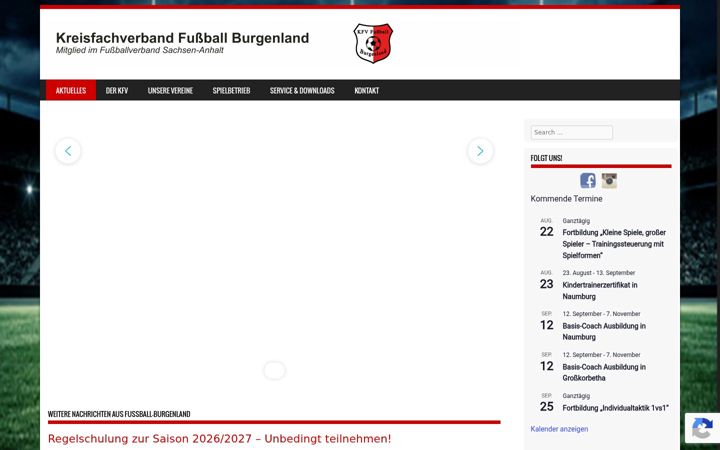Open Basis-Coach Ausbildung in Naumburg event
Image resolution: width=720 pixels, height=450 pixels.
(x=604, y=332)
